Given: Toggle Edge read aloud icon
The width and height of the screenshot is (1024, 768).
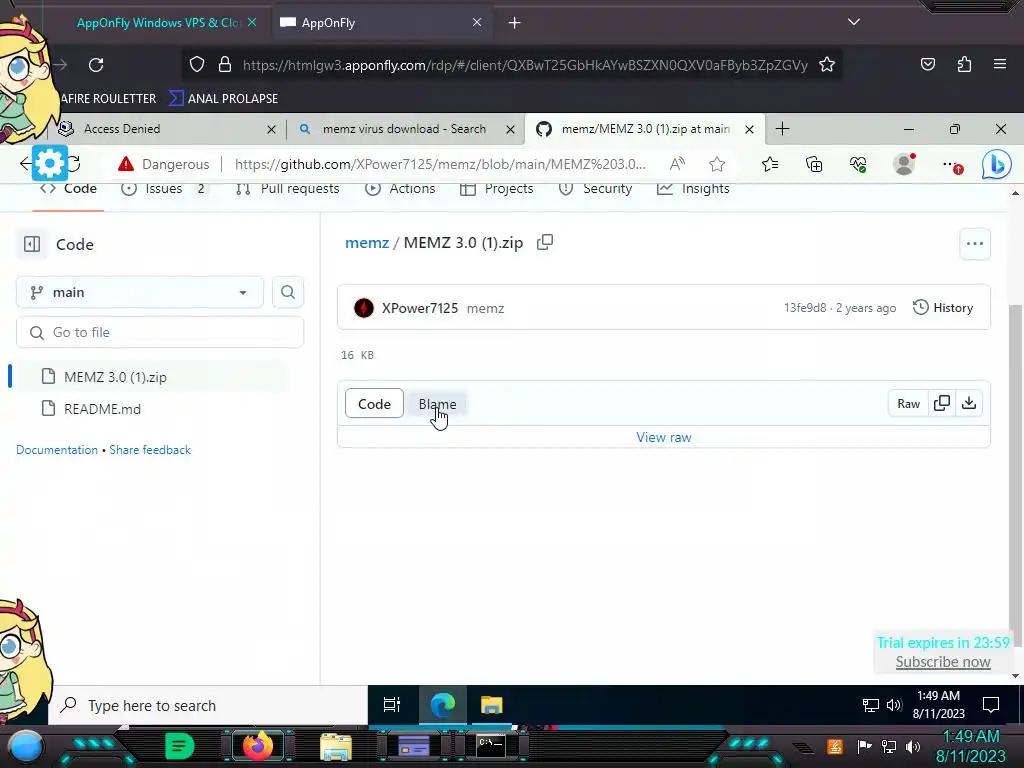Looking at the screenshot, I should click(x=677, y=164).
